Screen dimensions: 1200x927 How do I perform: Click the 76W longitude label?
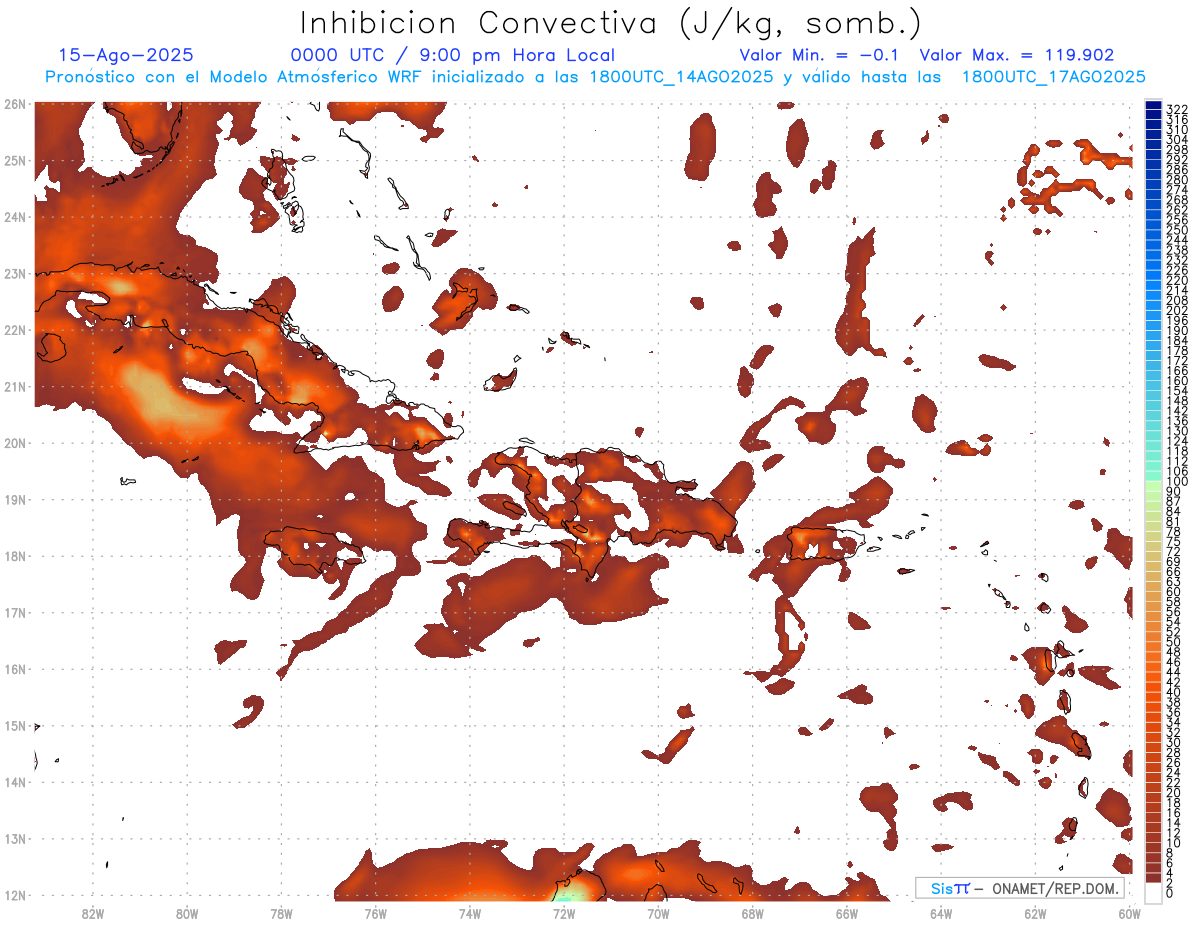pyautogui.click(x=375, y=914)
